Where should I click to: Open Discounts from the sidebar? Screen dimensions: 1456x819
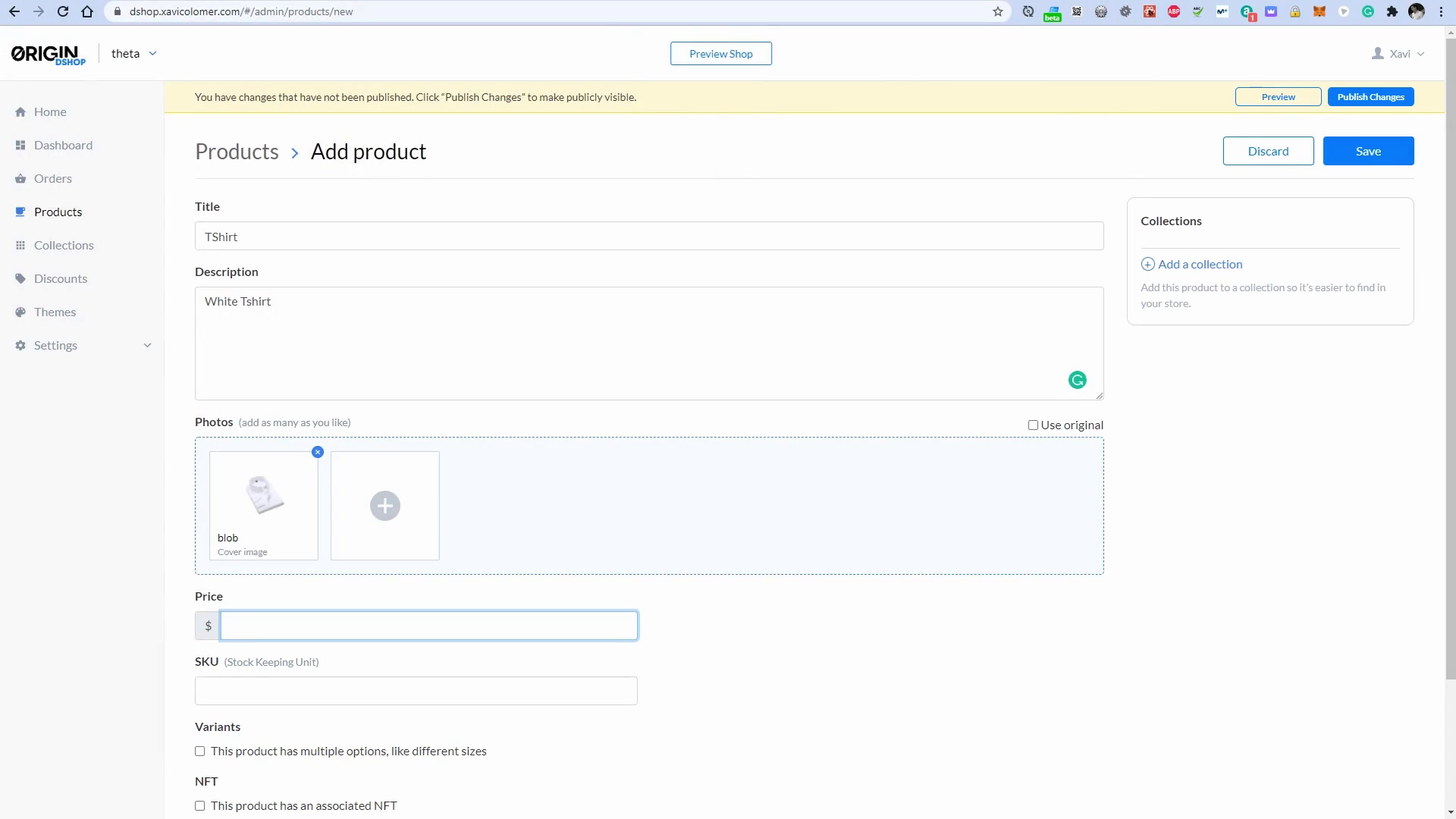point(60,278)
